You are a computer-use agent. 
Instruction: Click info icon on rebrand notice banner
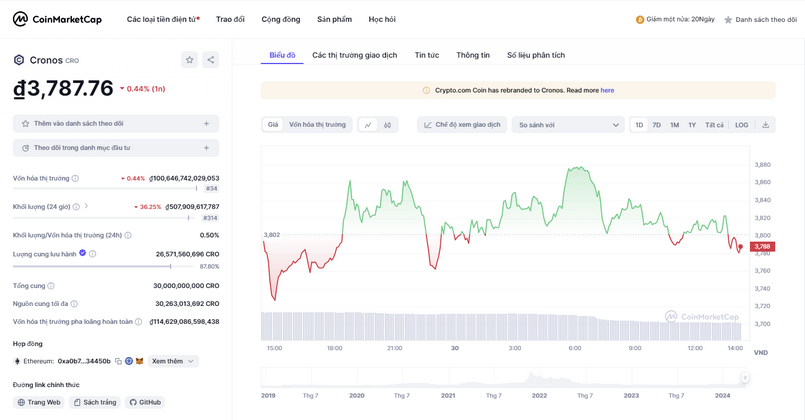pos(426,90)
